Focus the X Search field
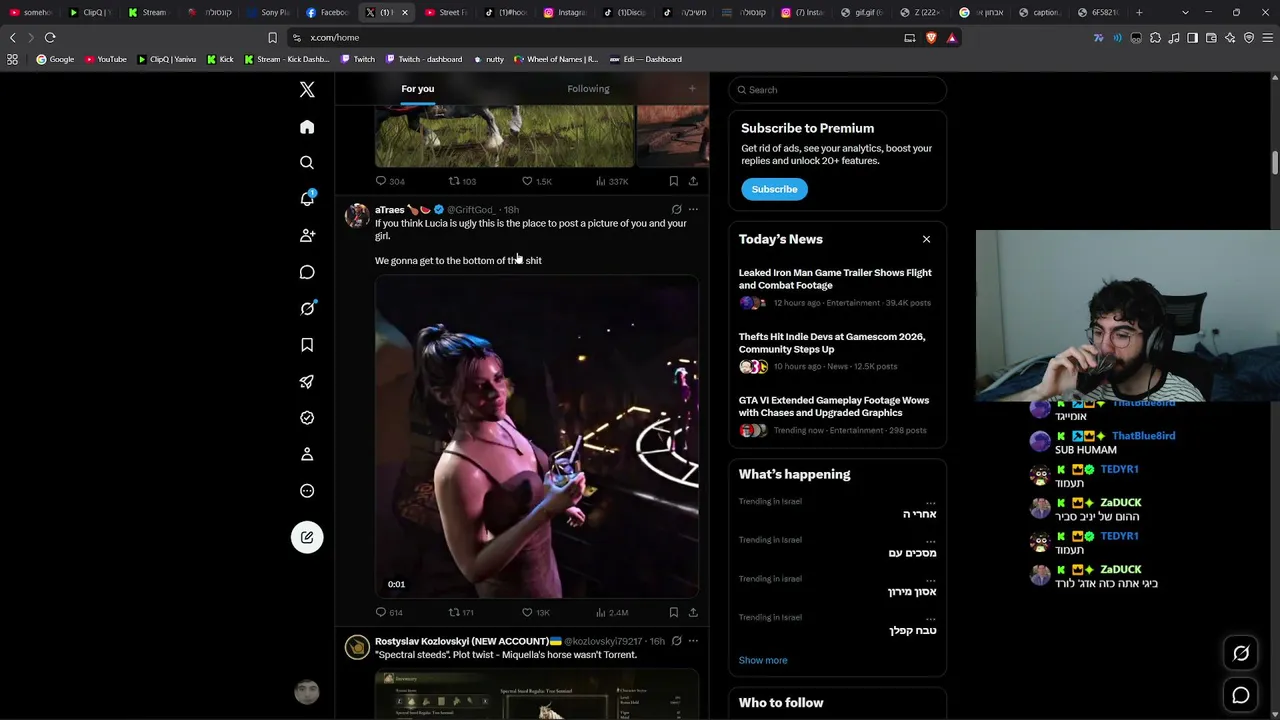The image size is (1280, 720). pyautogui.click(x=838, y=90)
